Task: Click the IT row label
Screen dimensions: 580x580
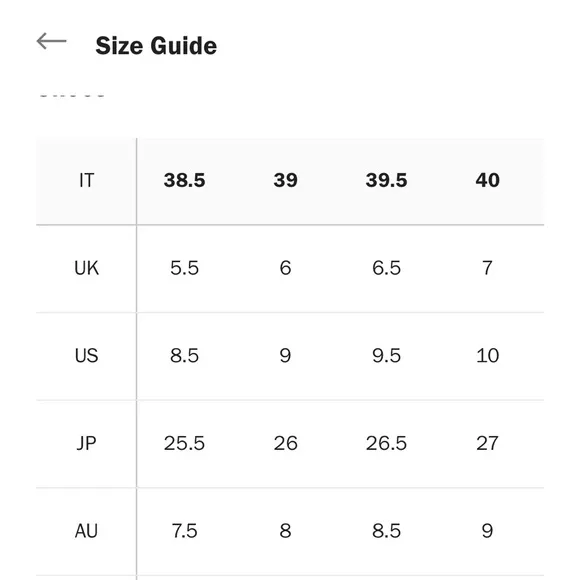Action: click(x=87, y=181)
